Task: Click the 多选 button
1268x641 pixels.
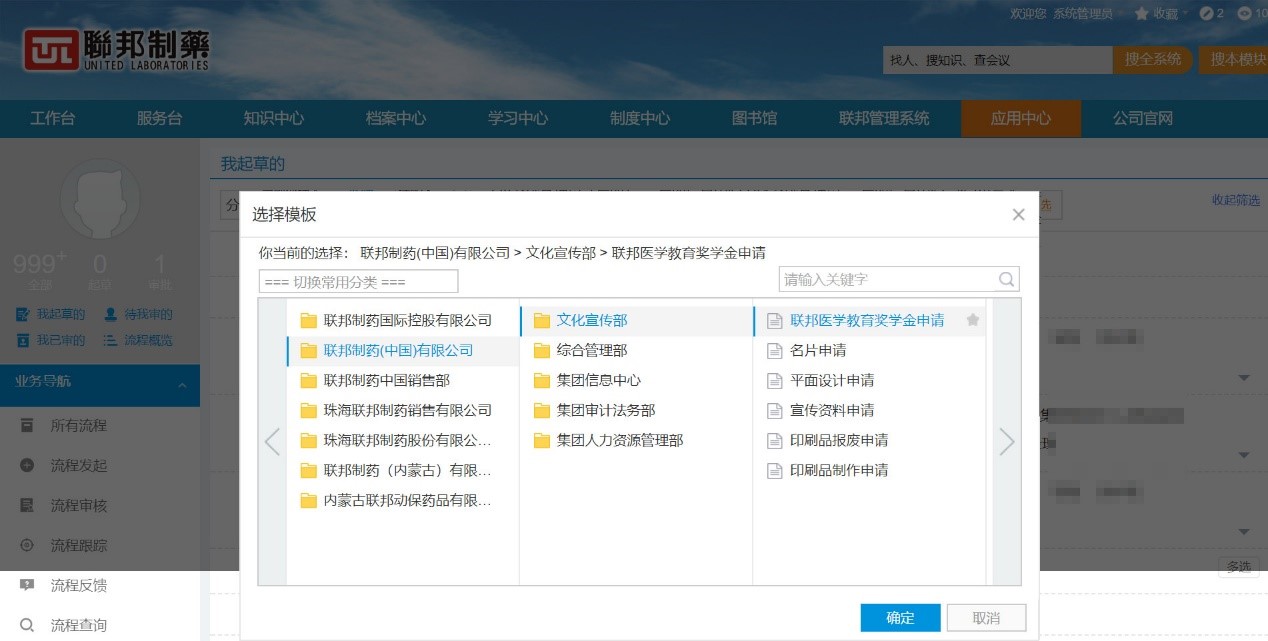Action: tap(1238, 567)
